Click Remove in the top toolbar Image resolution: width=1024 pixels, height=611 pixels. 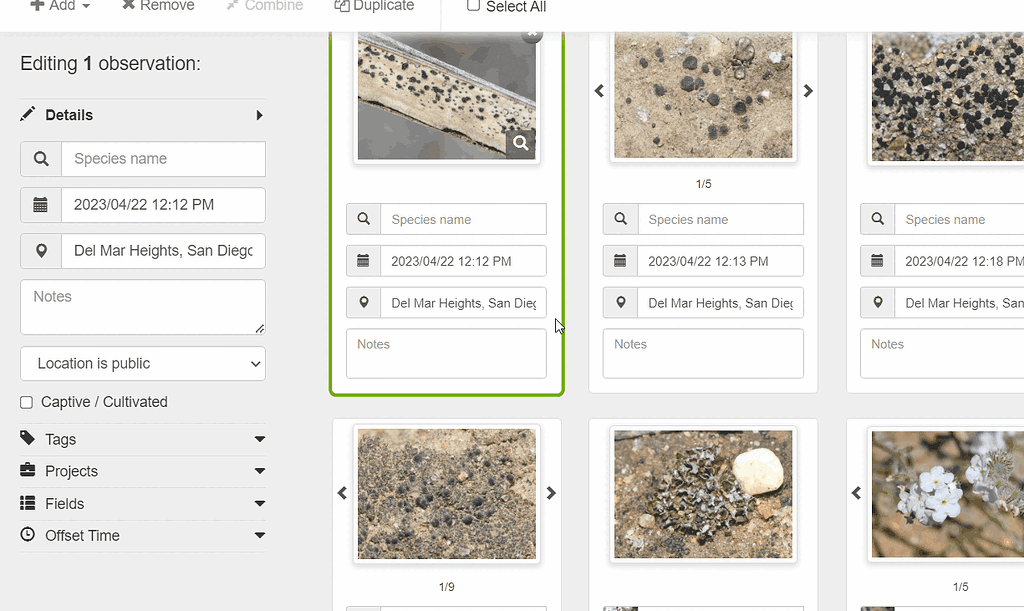pos(158,6)
